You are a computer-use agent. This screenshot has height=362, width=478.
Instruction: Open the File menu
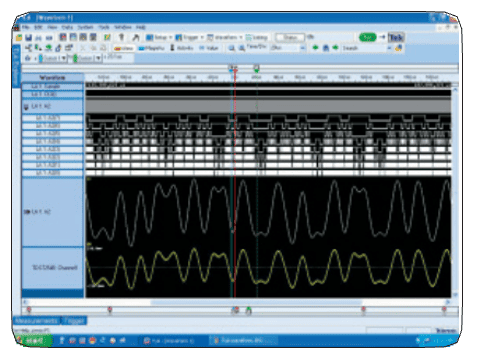tap(26, 27)
